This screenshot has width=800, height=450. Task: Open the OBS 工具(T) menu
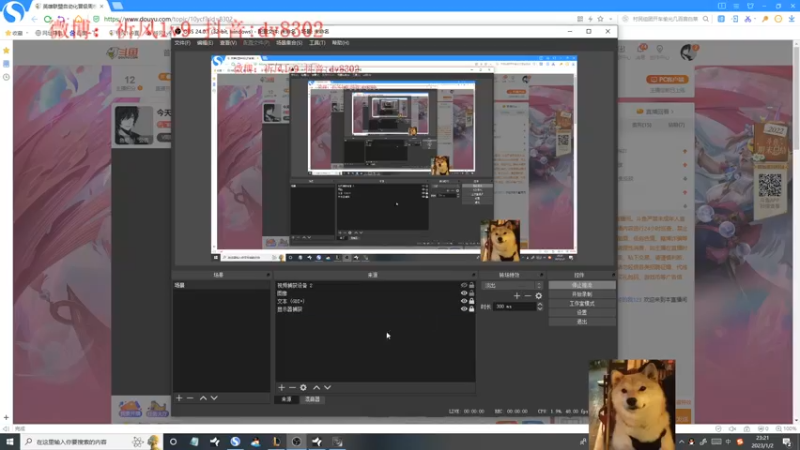pos(317,43)
